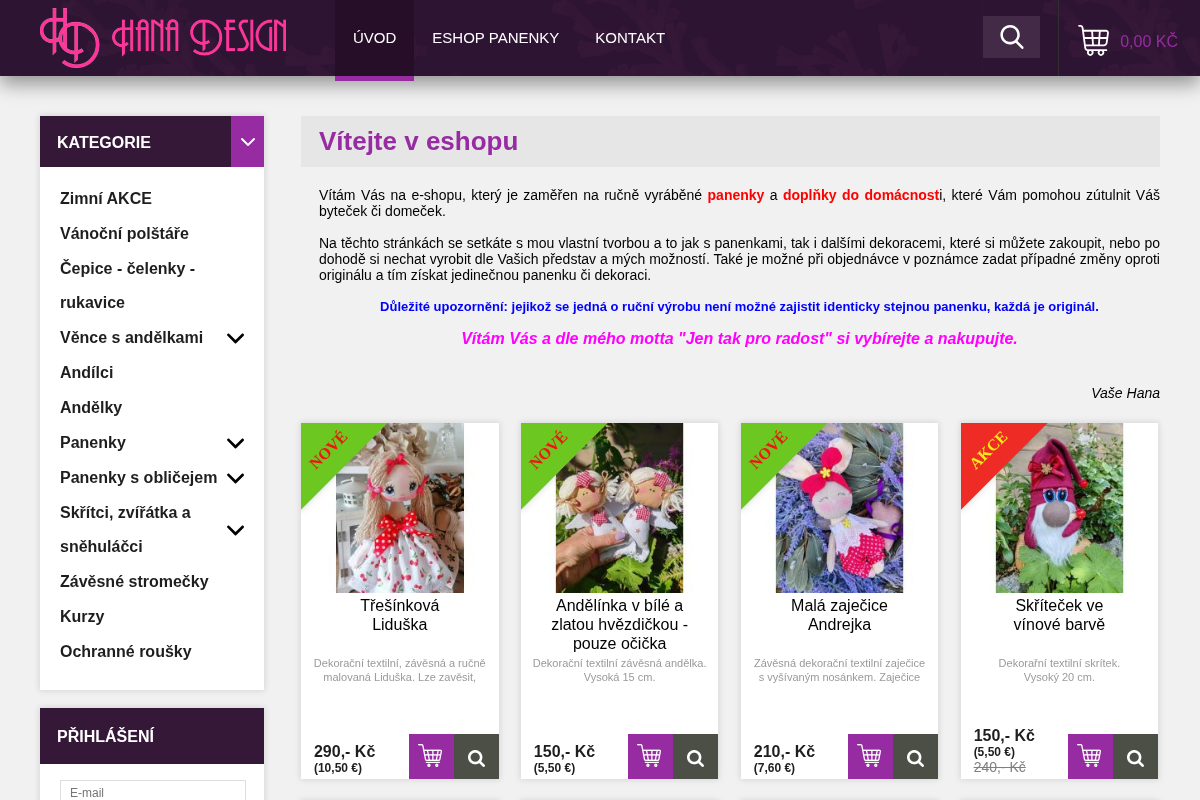Open Třešínková Liduška product photo
1200x800 pixels.
(x=400, y=508)
